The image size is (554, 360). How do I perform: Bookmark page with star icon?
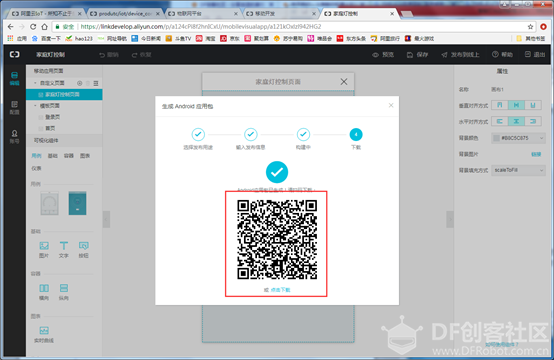[x=530, y=27]
